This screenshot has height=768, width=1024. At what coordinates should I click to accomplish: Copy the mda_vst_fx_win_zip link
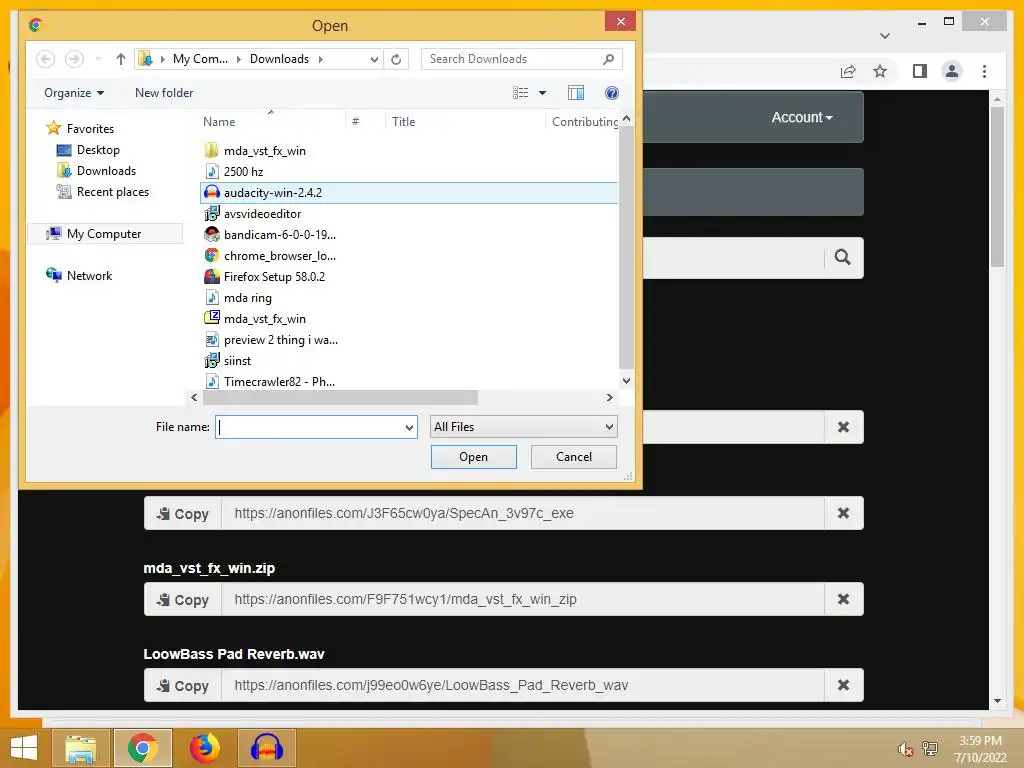(183, 600)
